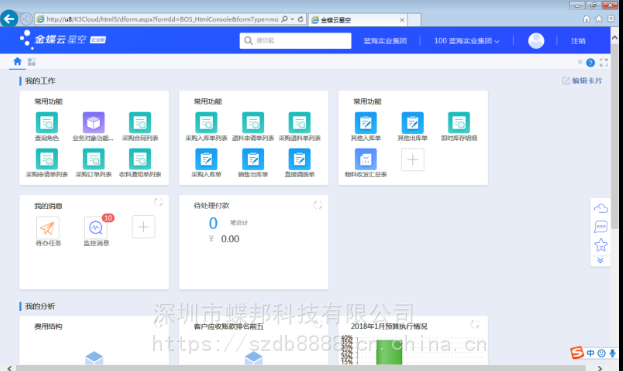
Task: Open the 采购退料单列表 icon
Action: pyautogui.click(x=300, y=122)
